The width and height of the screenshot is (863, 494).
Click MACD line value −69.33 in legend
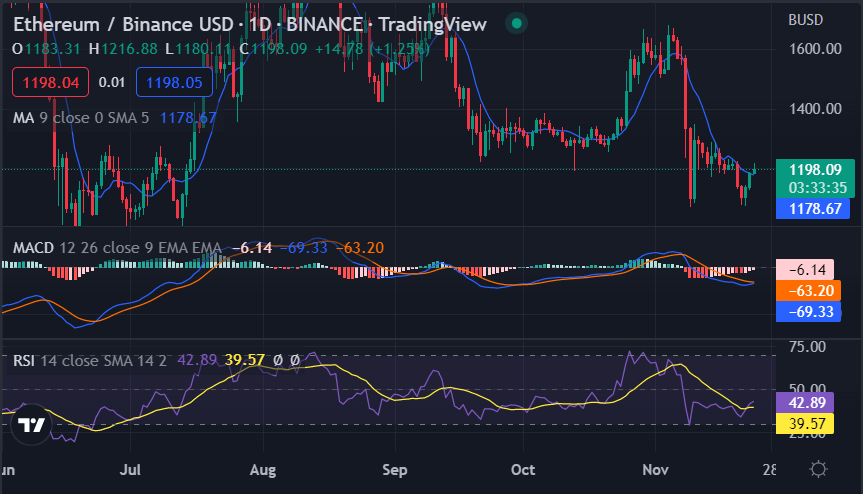point(304,248)
